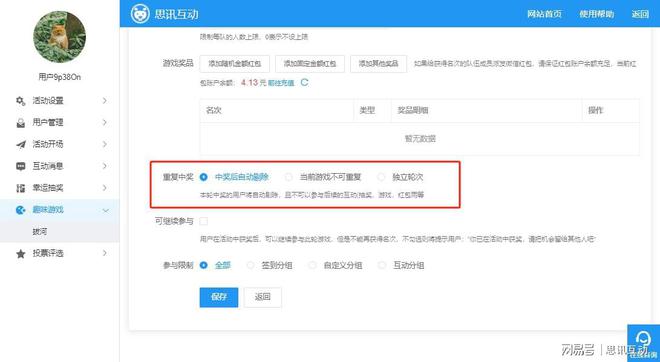Open 幸运抽奖 menu label

48,188
